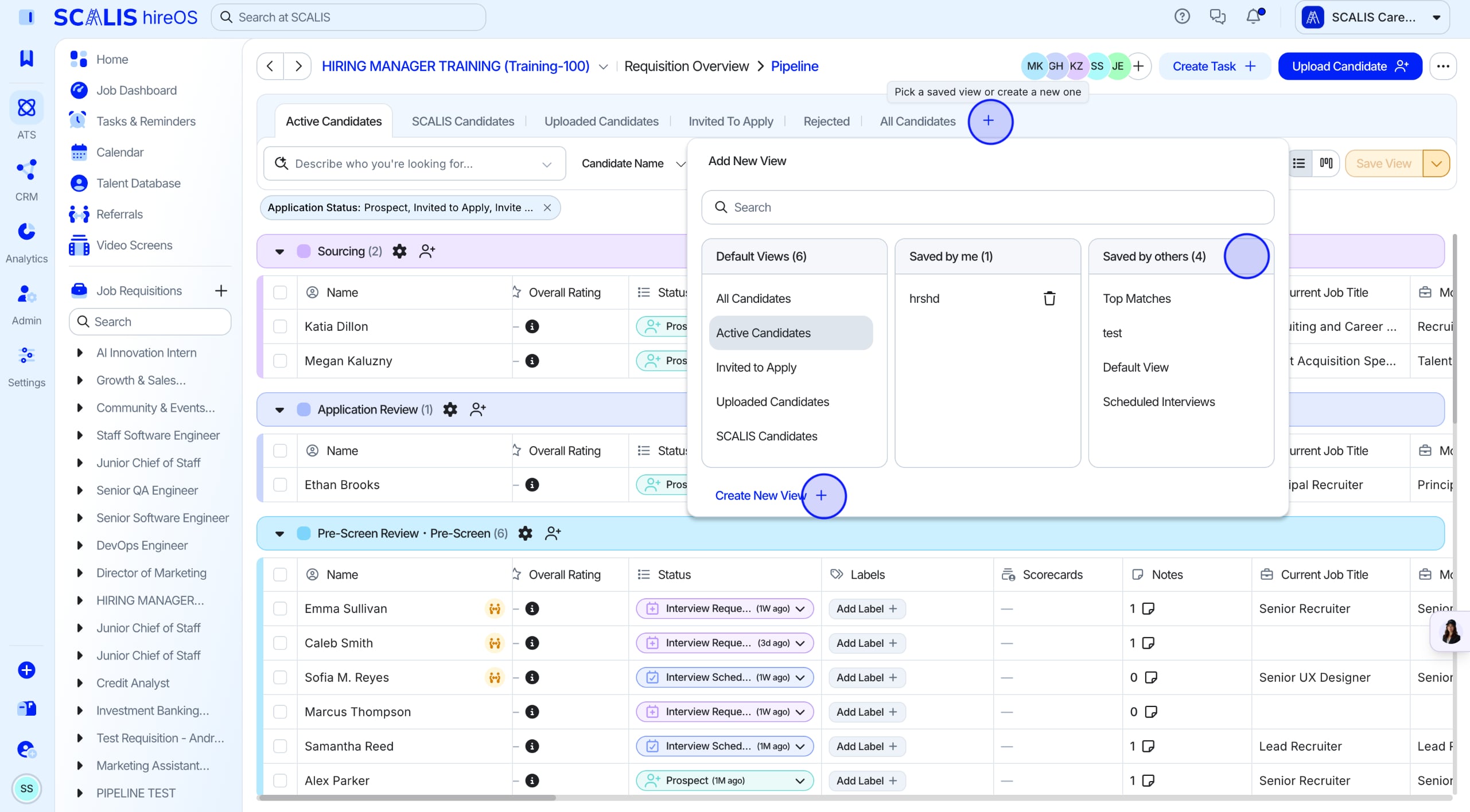The height and width of the screenshot is (812, 1470).
Task: Open the Save View dropdown arrow
Action: 1436,163
